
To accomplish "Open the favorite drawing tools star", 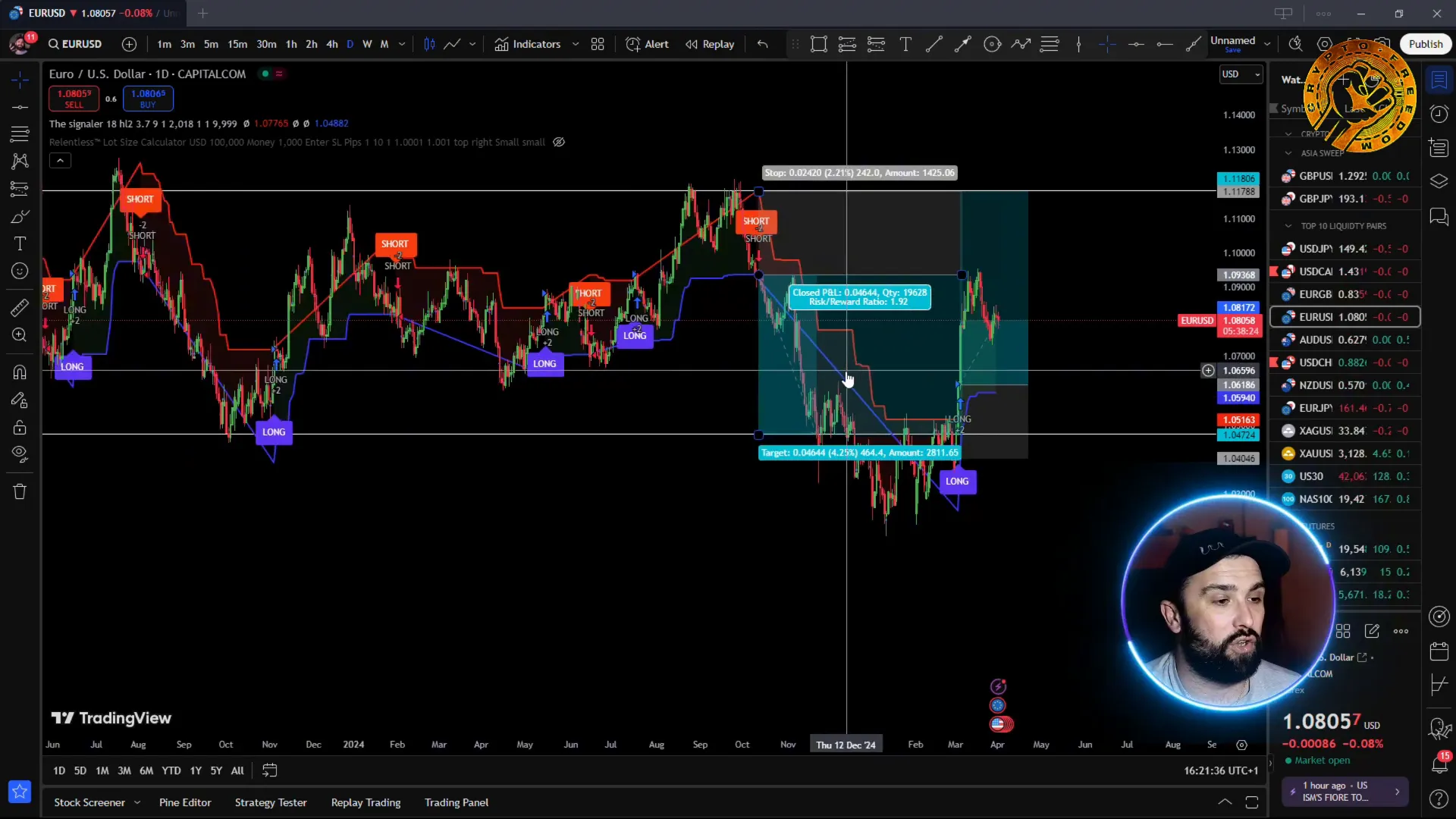I will (x=20, y=792).
